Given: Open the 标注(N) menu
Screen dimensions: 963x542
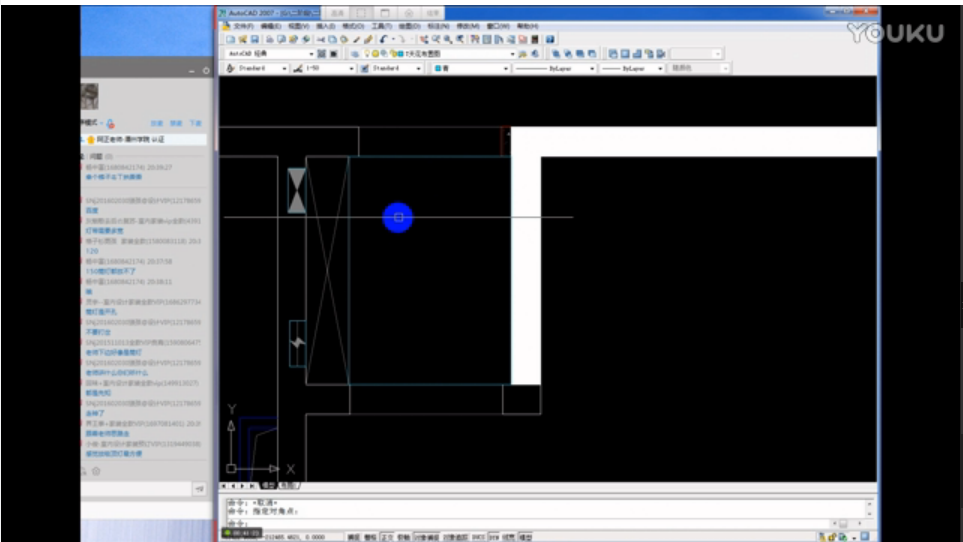Looking at the screenshot, I should tap(437, 26).
